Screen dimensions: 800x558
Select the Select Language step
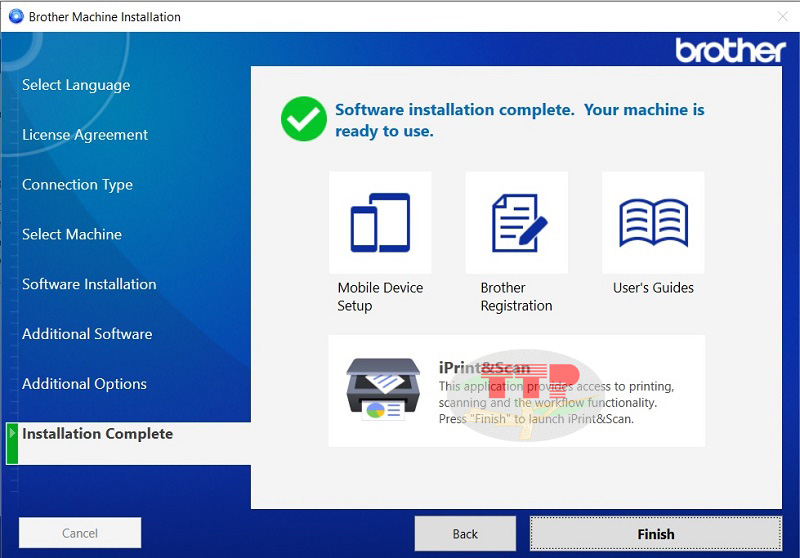(76, 85)
